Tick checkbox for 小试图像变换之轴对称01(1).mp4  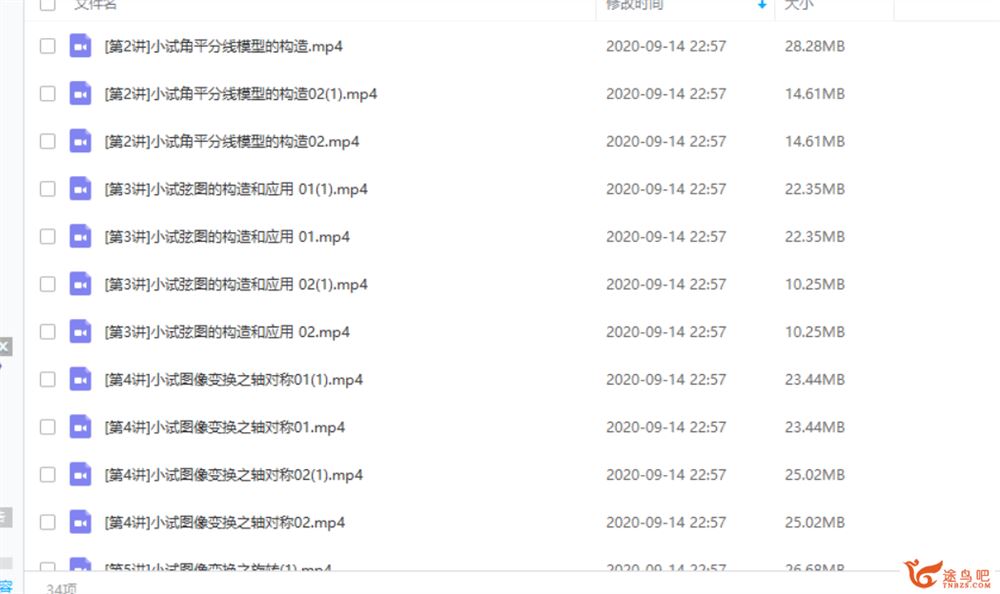click(48, 380)
